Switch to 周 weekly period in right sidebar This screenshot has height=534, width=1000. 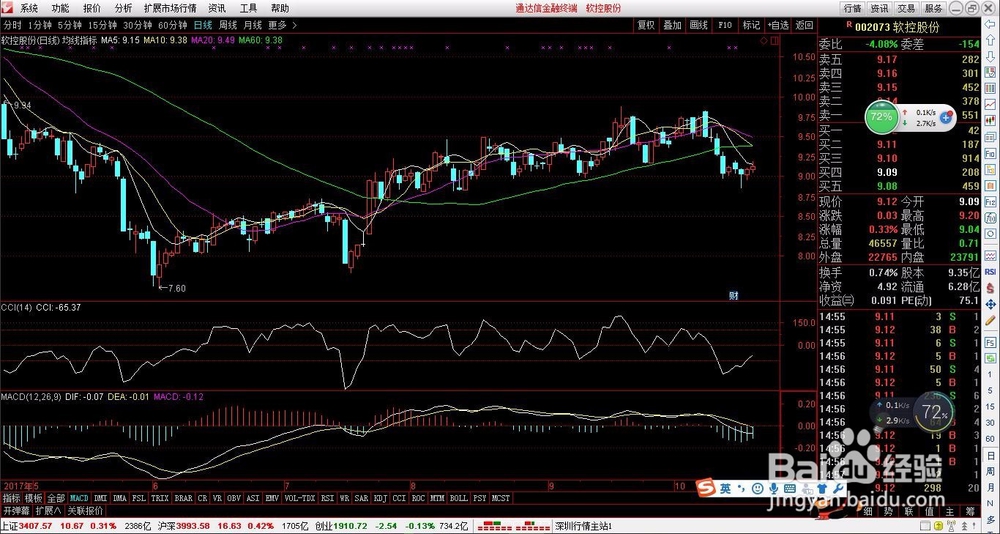pyautogui.click(x=989, y=472)
